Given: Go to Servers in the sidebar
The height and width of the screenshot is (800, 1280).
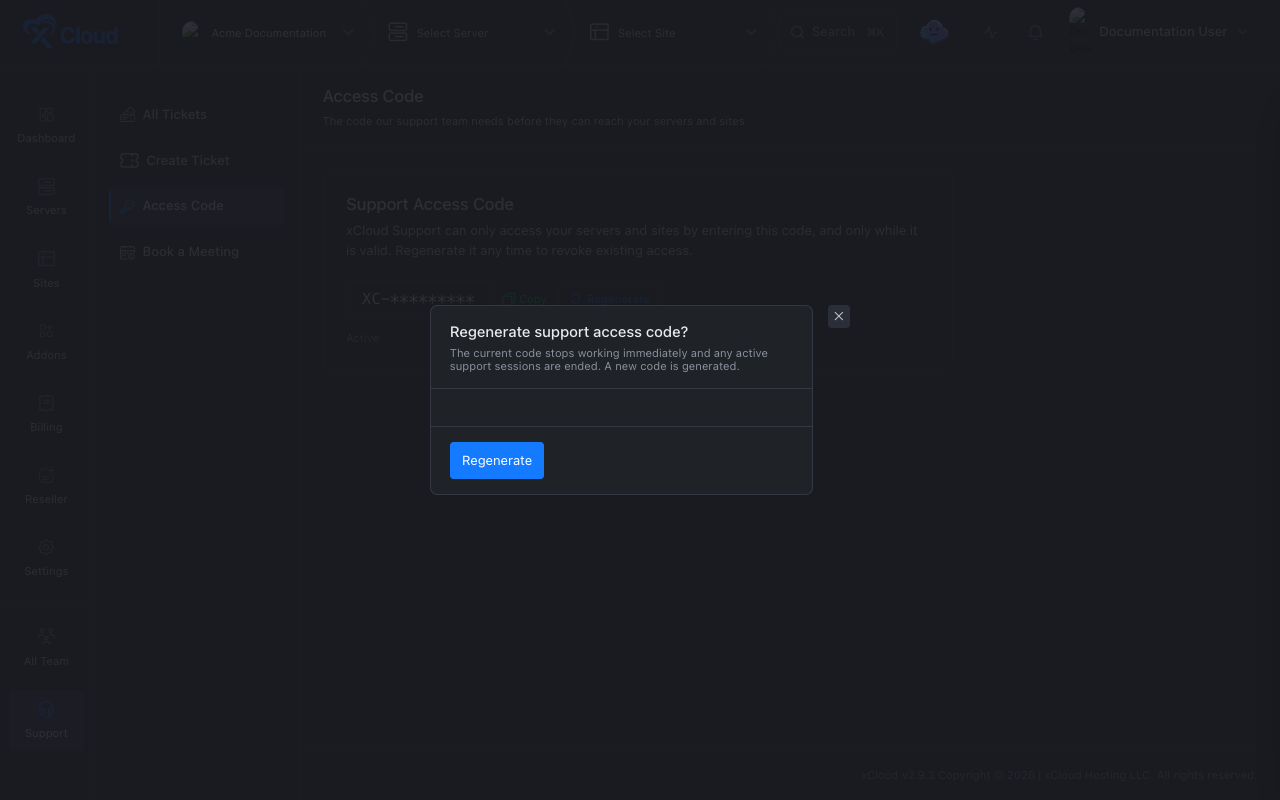Looking at the screenshot, I should (46, 198).
